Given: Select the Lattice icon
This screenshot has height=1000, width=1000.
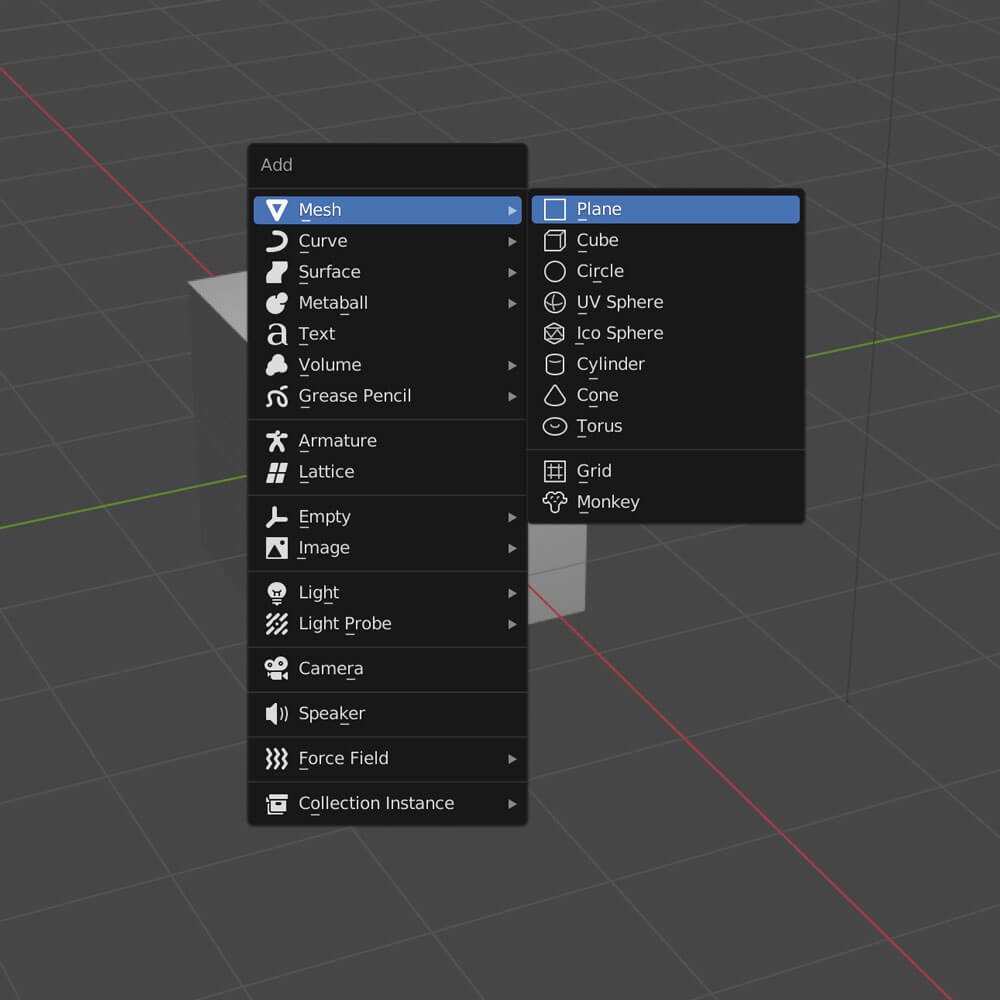Looking at the screenshot, I should point(276,472).
